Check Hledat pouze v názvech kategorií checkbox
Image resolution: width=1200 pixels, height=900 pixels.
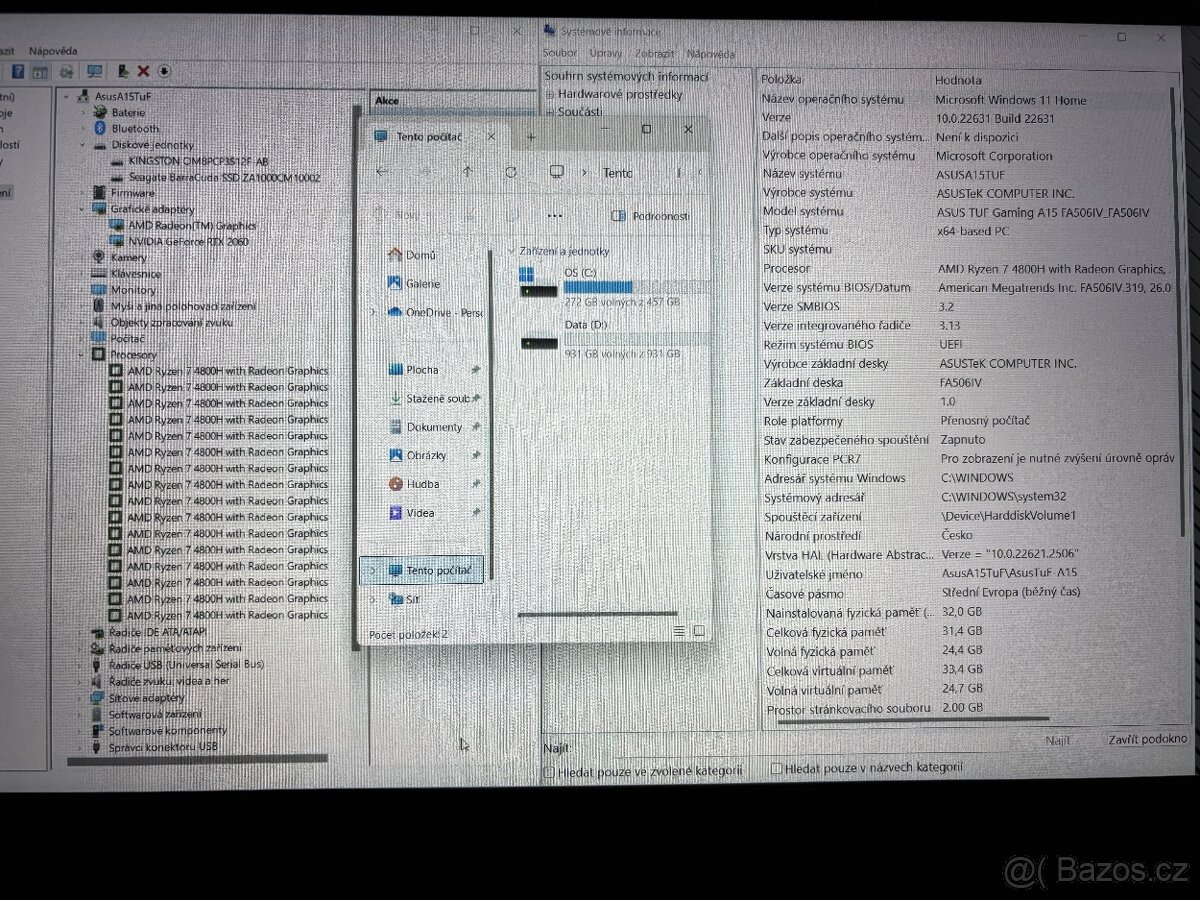(x=776, y=769)
